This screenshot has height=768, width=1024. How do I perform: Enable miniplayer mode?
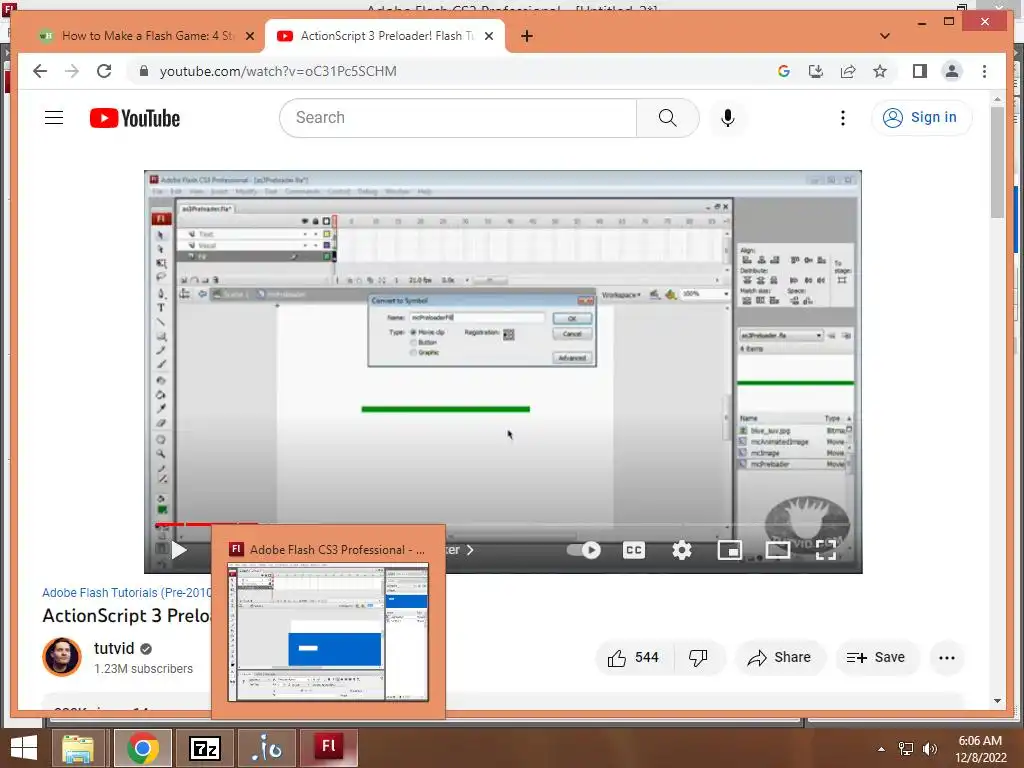tap(729, 550)
